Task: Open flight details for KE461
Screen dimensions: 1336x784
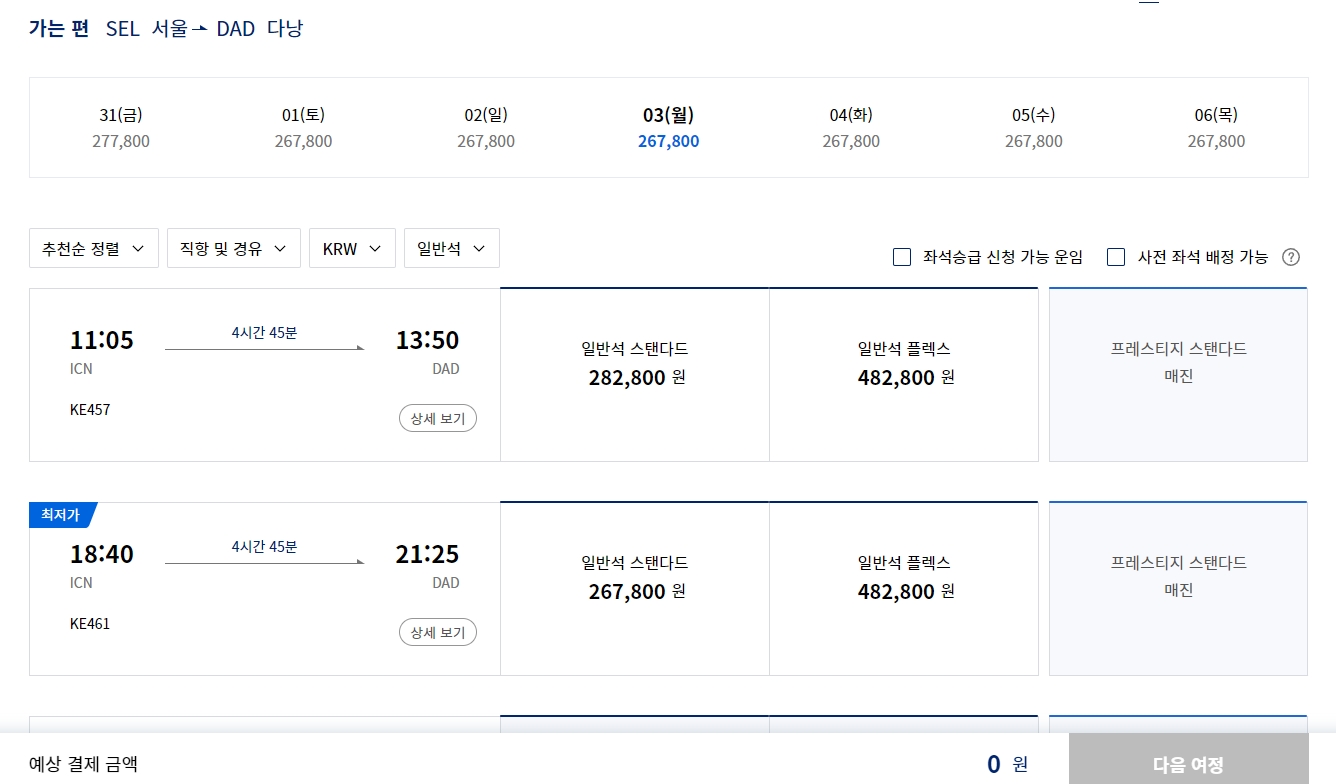Action: coord(437,632)
